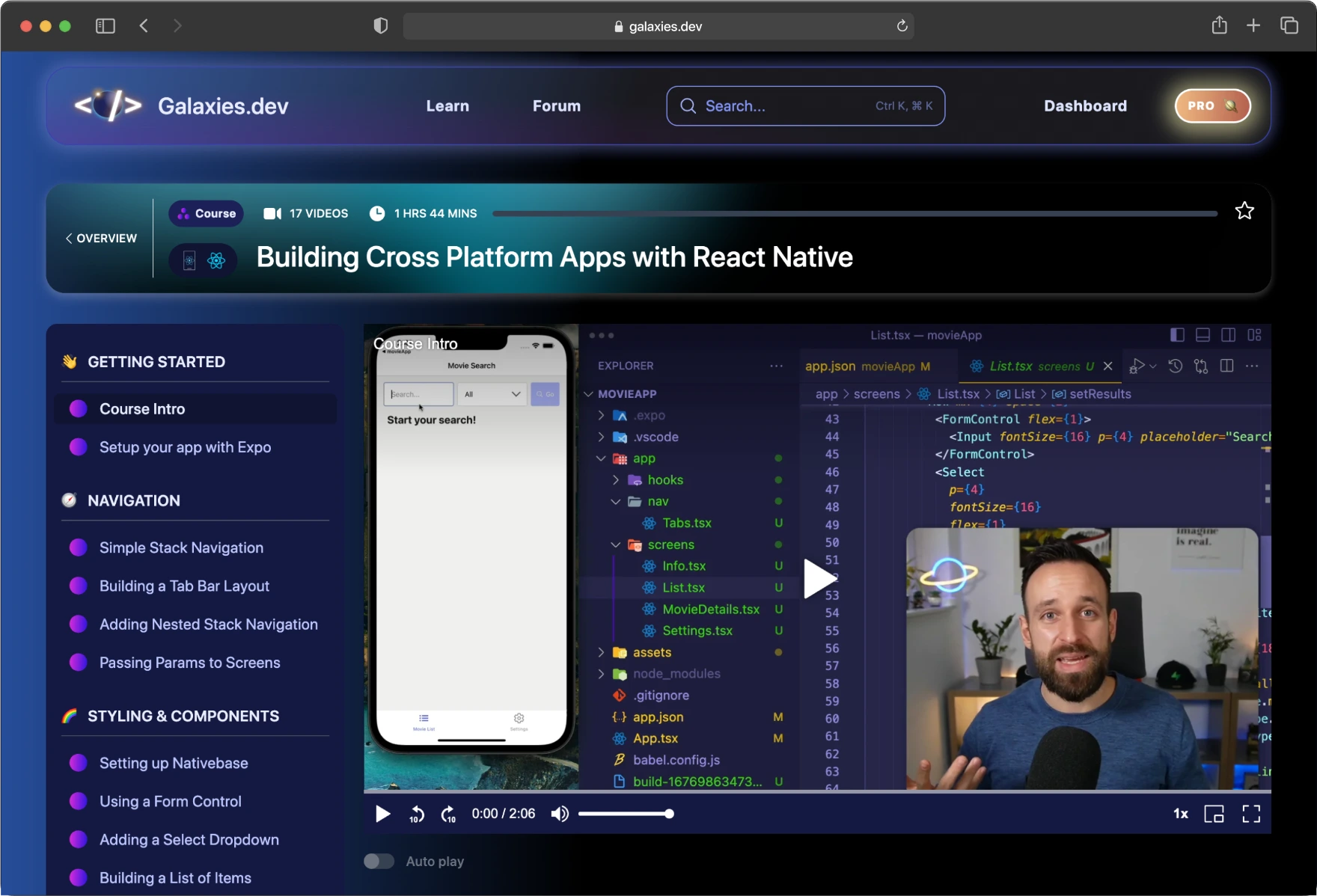The width and height of the screenshot is (1317, 896).
Task: Toggle the primary sidebar visibility icon
Action: (x=1177, y=334)
